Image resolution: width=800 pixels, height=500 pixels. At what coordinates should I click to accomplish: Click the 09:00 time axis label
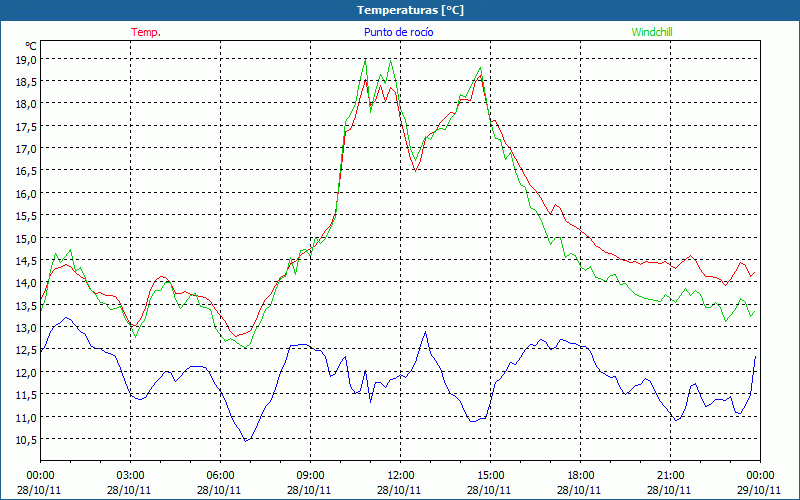310,476
